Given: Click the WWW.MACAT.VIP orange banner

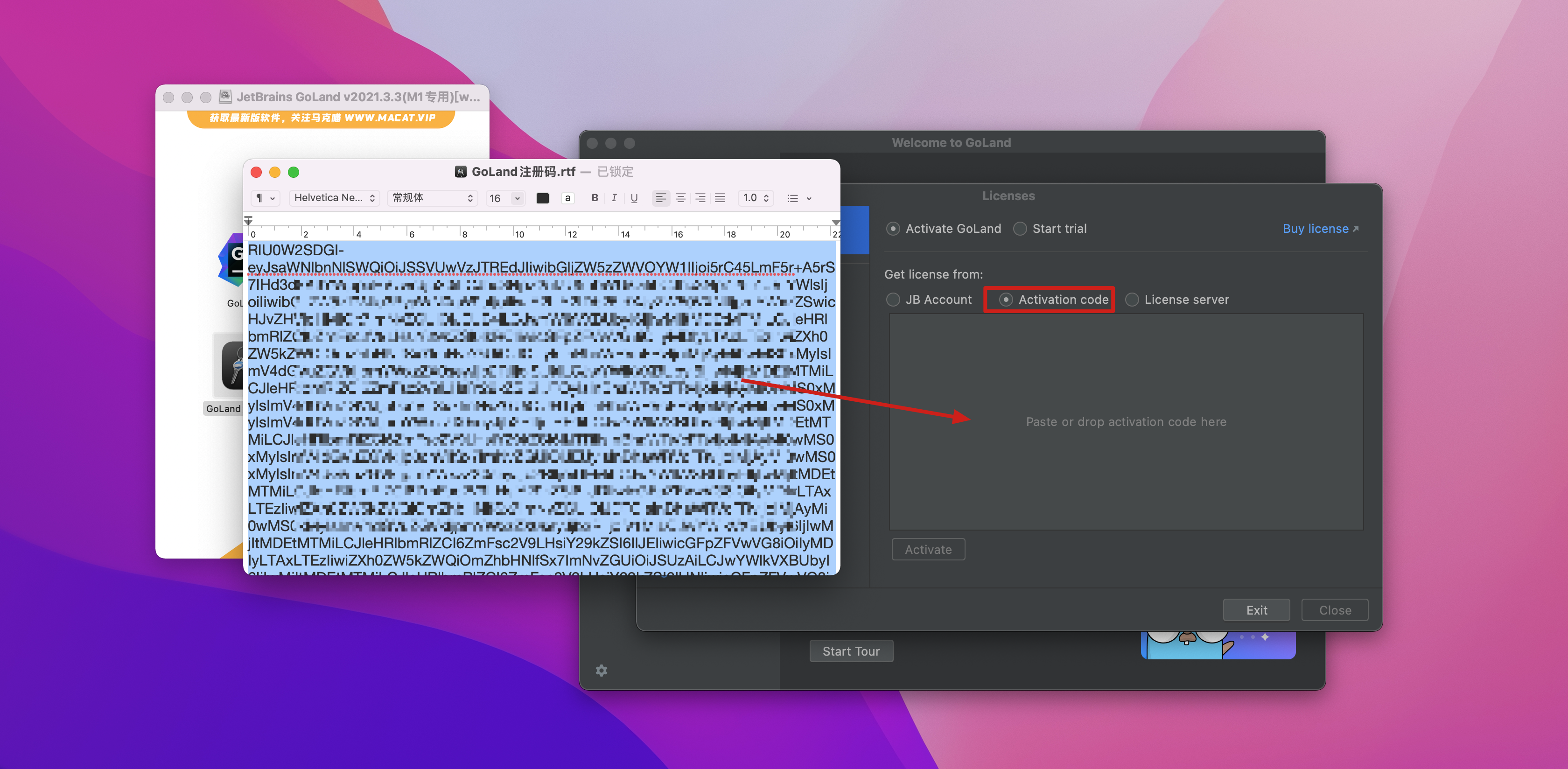Looking at the screenshot, I should coord(322,118).
